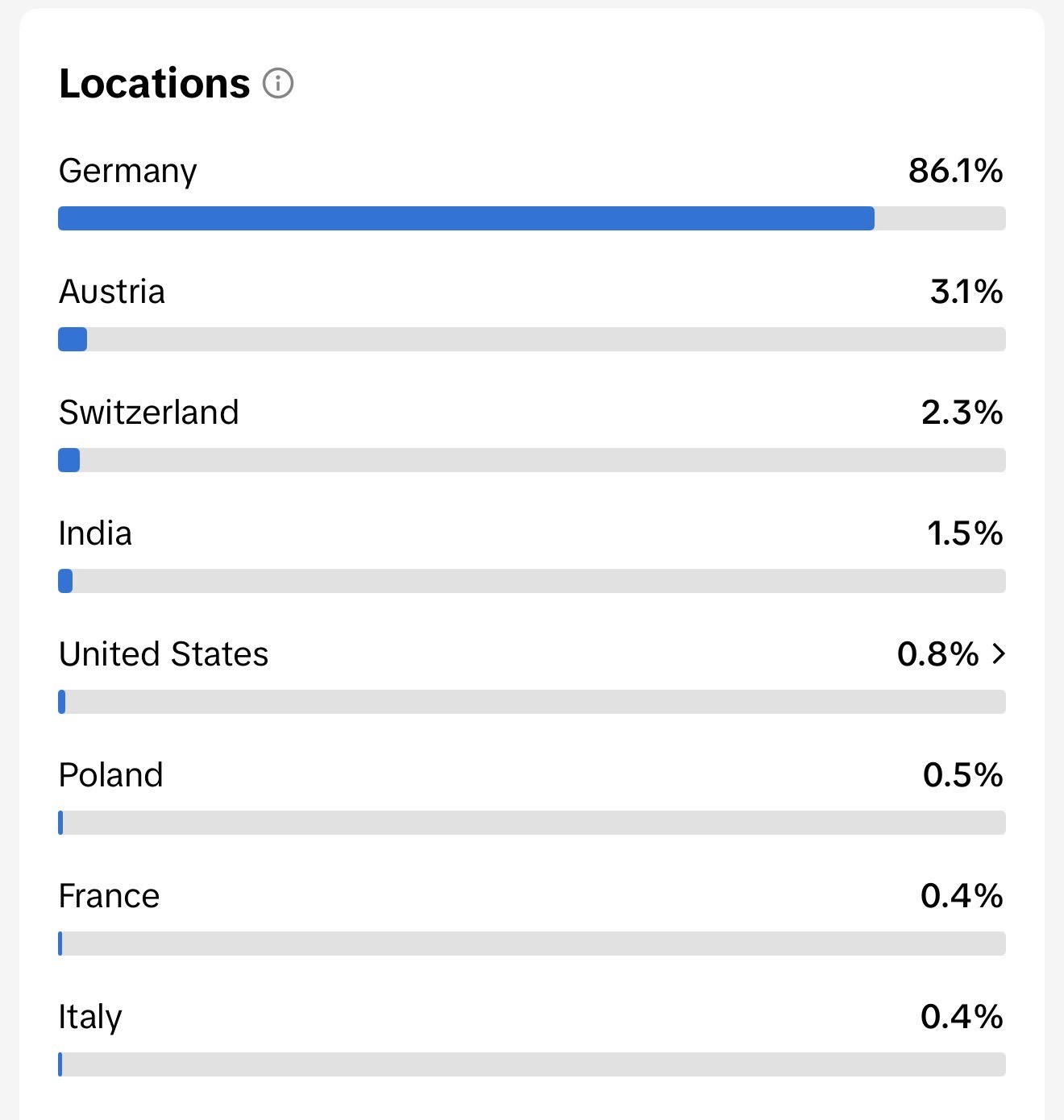Click Switzerland's progress bar

[532, 460]
